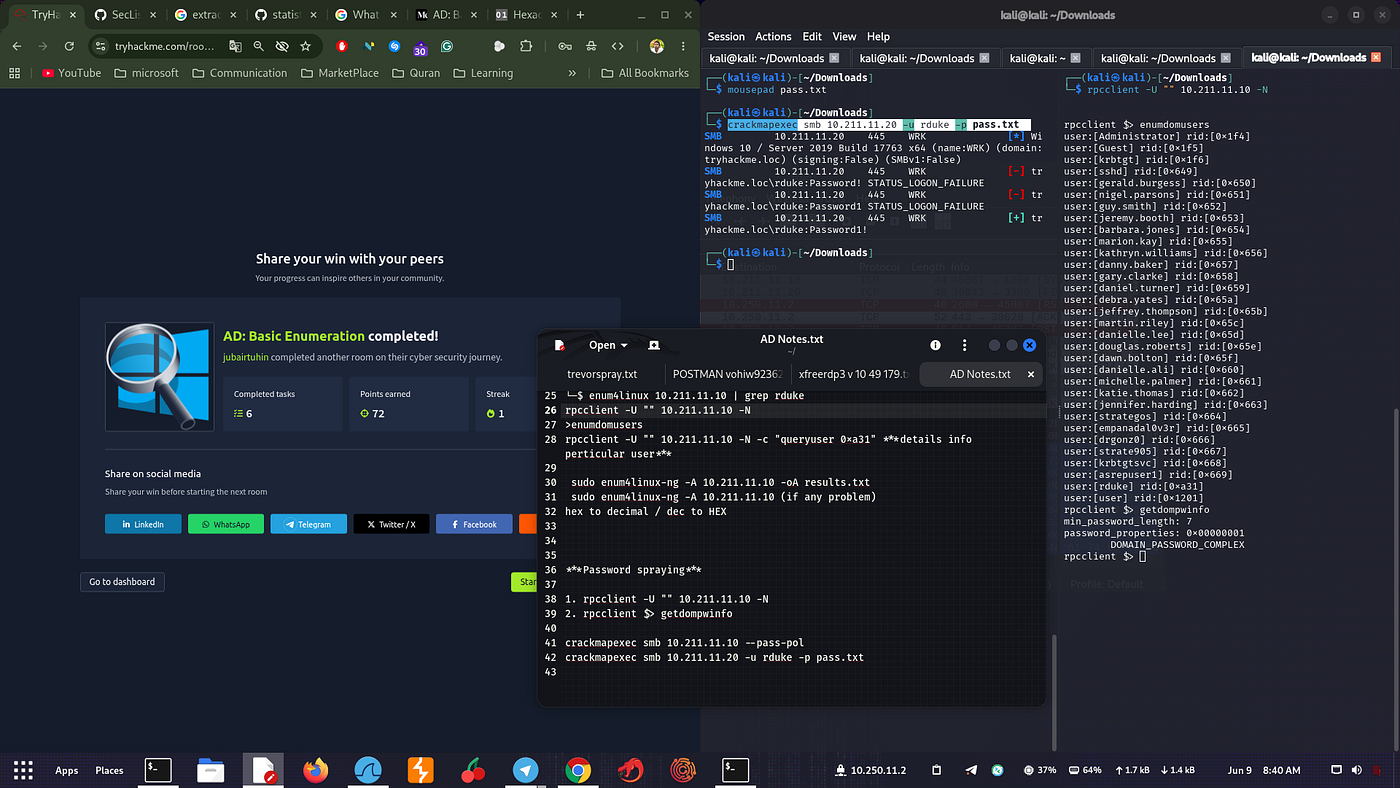Viewport: 1400px width, 788px height.
Task: Click the crossed-eye tracking protection icon
Action: point(282,46)
